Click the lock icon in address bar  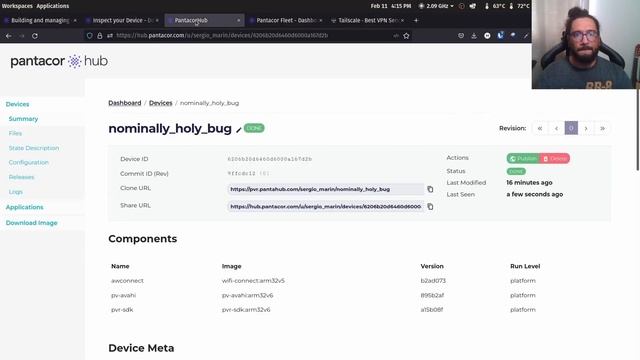[x=100, y=36]
